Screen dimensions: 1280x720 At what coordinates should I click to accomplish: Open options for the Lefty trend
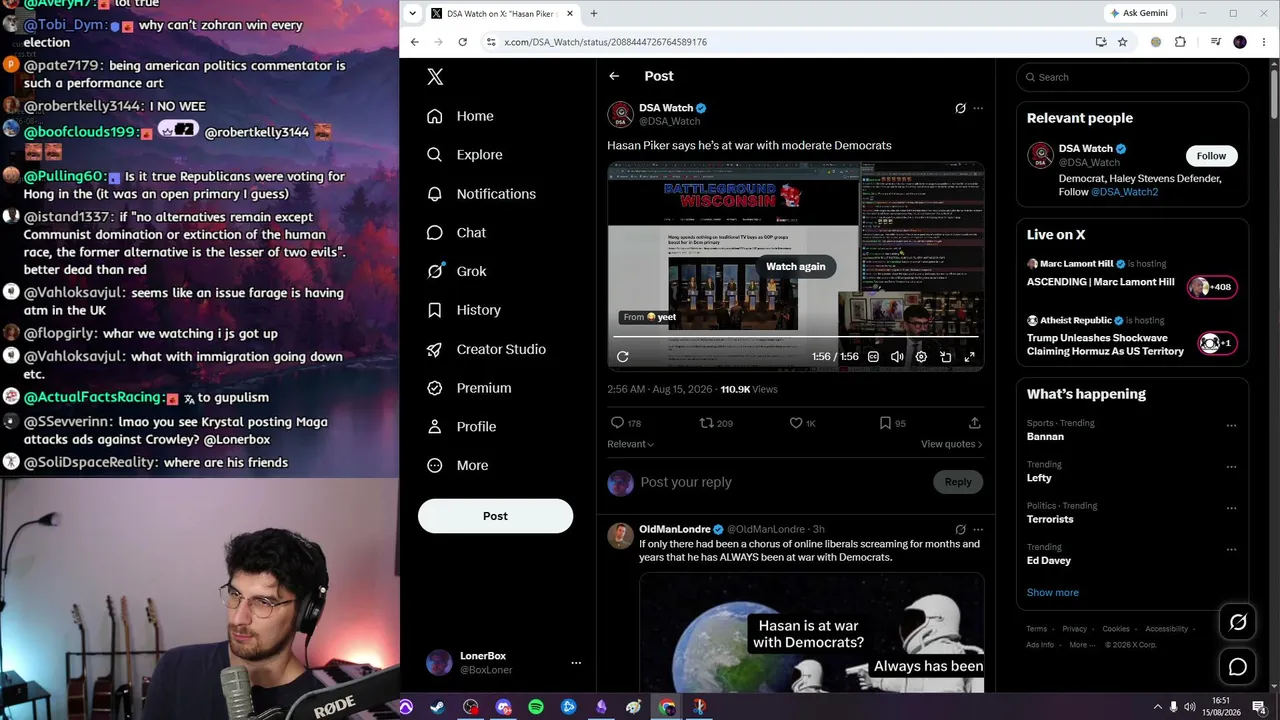click(1231, 467)
